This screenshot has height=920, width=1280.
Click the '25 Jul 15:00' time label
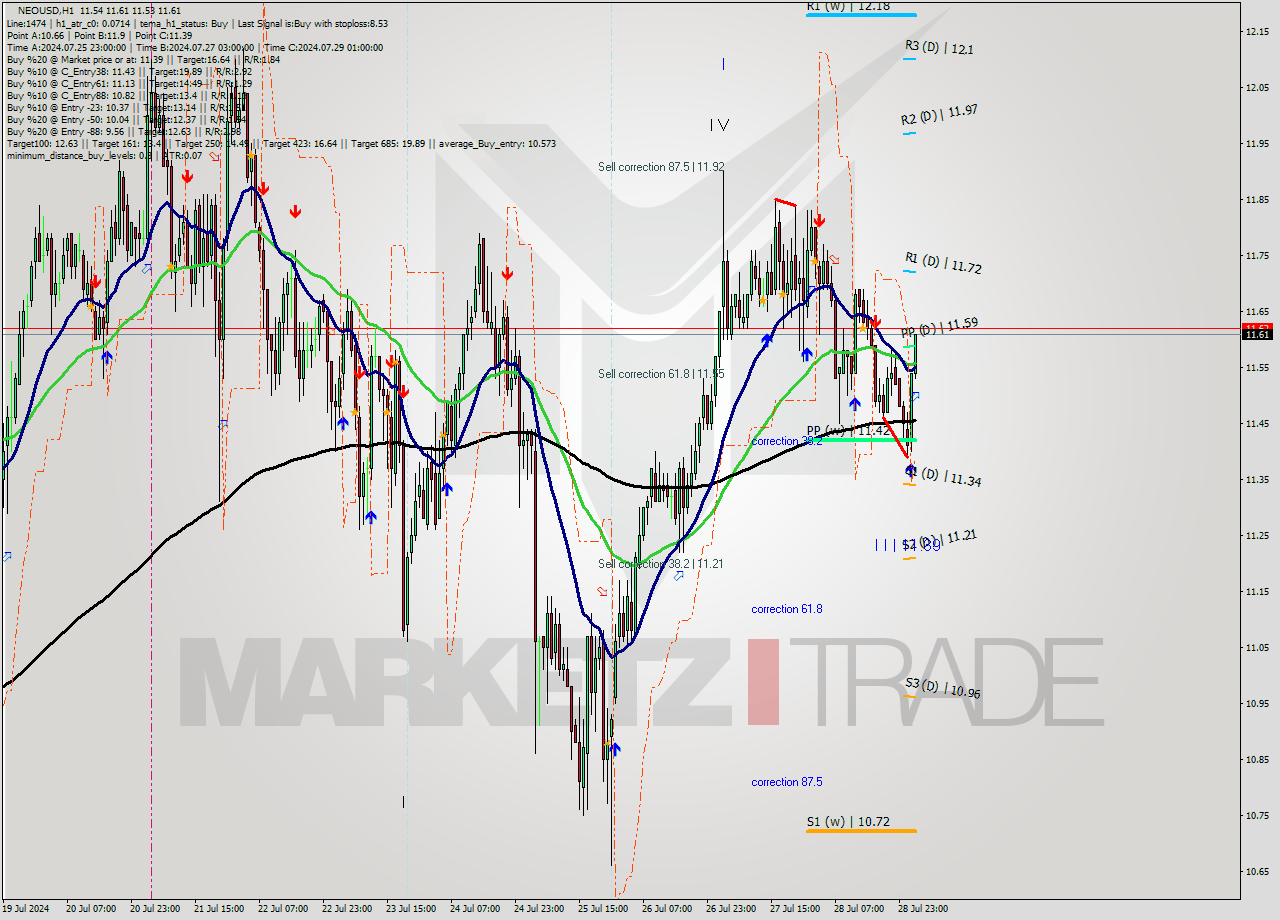[x=603, y=909]
